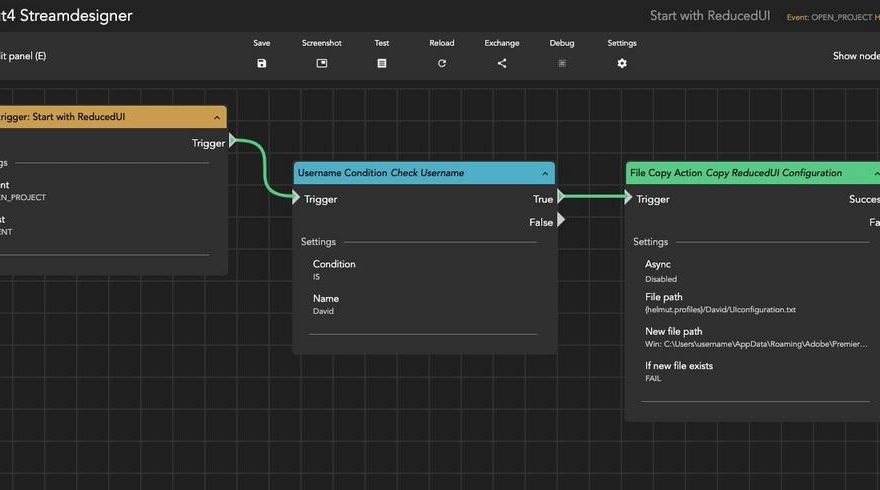
Task: Click the Trigger input port of File Copy Action
Action: [629, 198]
